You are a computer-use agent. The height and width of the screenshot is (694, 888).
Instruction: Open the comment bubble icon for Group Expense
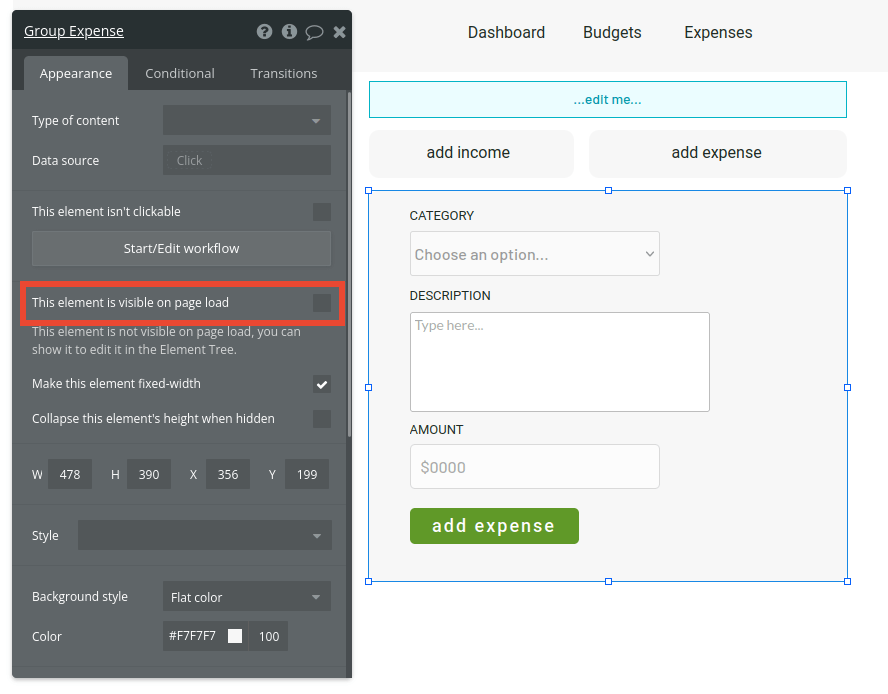pos(314,31)
